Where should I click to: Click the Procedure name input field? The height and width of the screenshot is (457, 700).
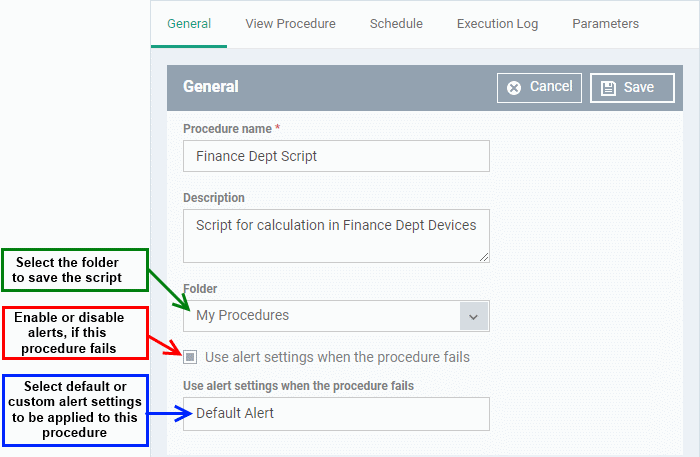(x=336, y=156)
